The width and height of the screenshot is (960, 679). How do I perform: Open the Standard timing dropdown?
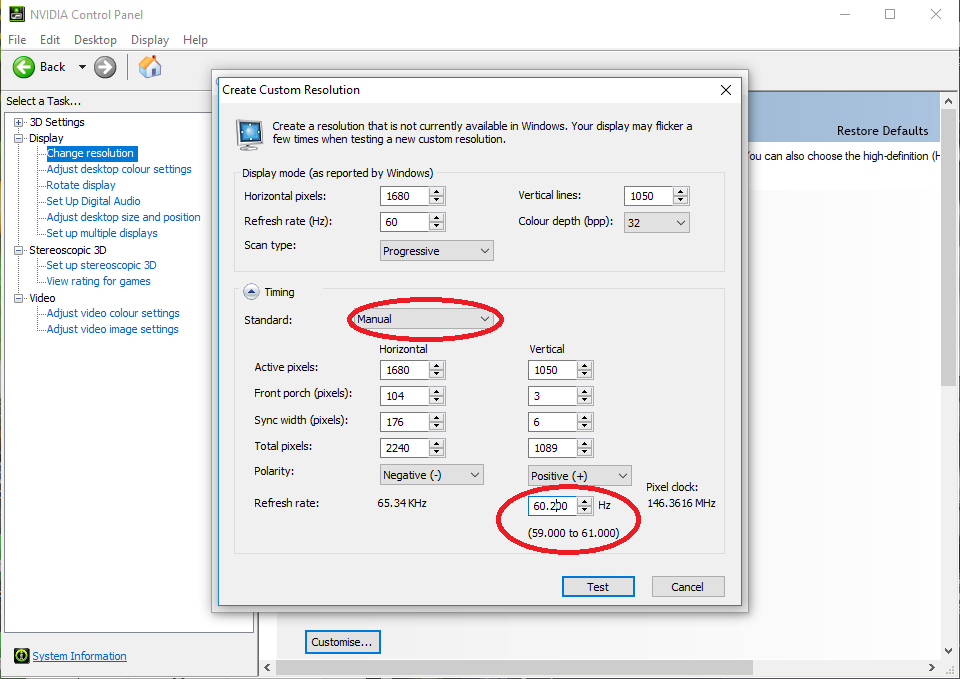coord(425,319)
